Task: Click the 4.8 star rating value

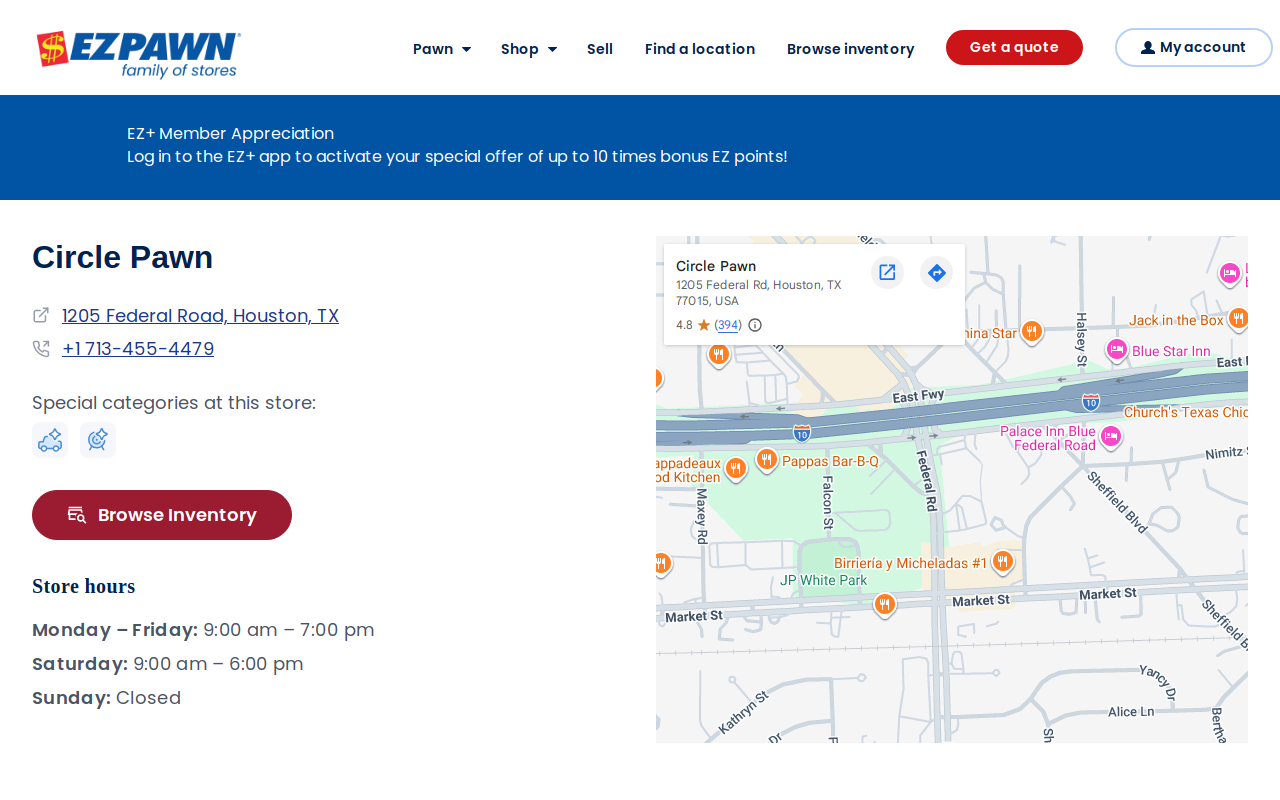Action: click(684, 325)
